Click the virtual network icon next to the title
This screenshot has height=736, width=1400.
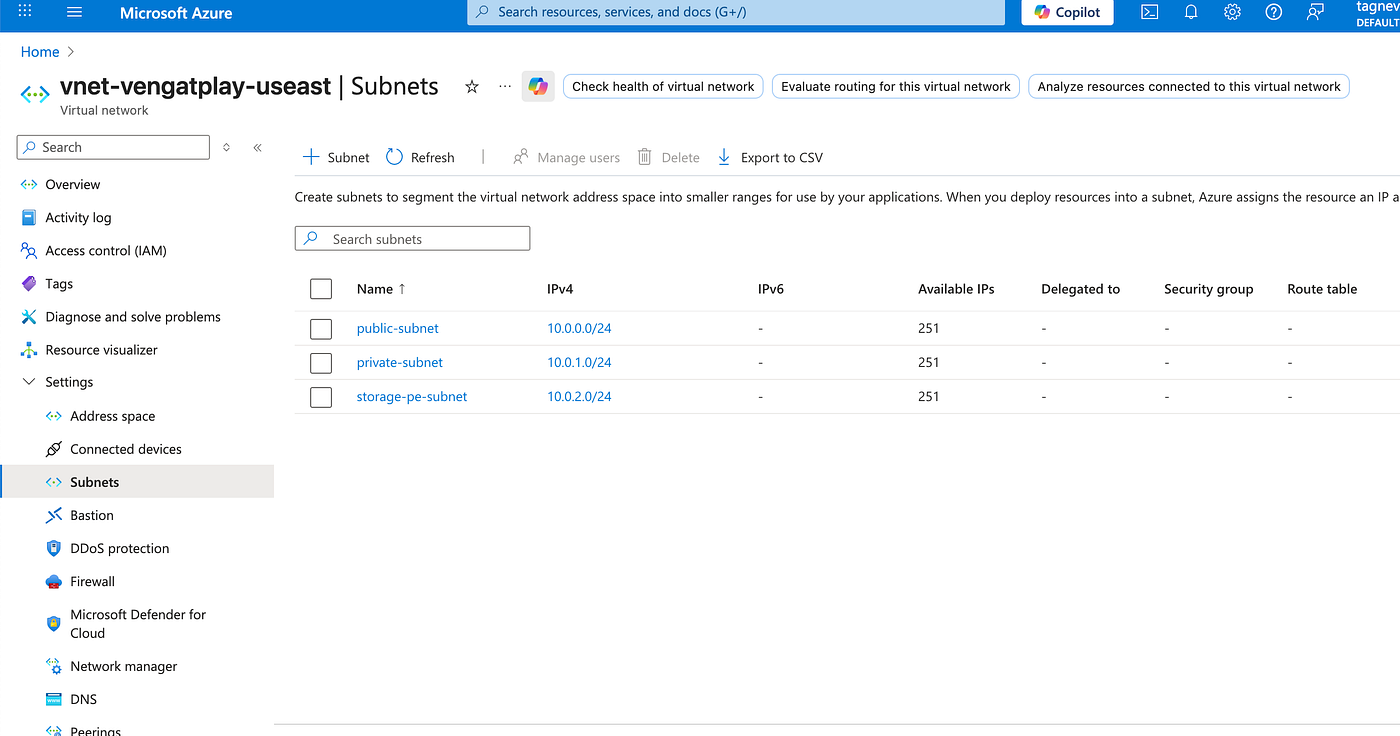(35, 94)
